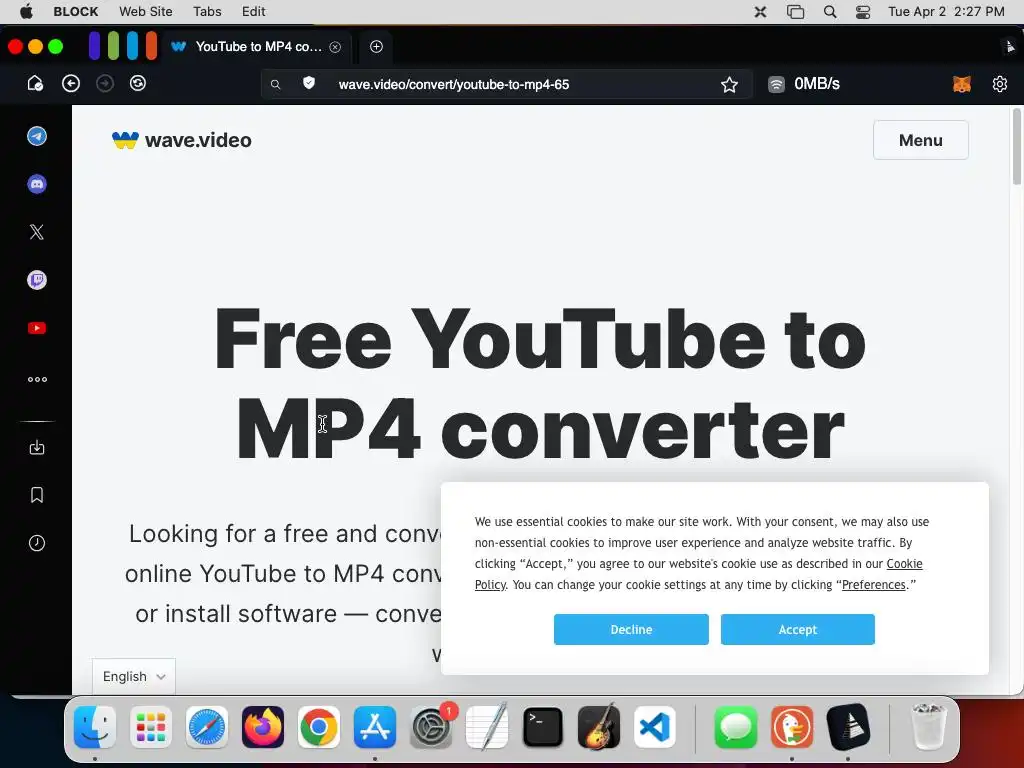Open Spotlight search in menu bar
Image resolution: width=1024 pixels, height=768 pixels.
[x=829, y=11]
